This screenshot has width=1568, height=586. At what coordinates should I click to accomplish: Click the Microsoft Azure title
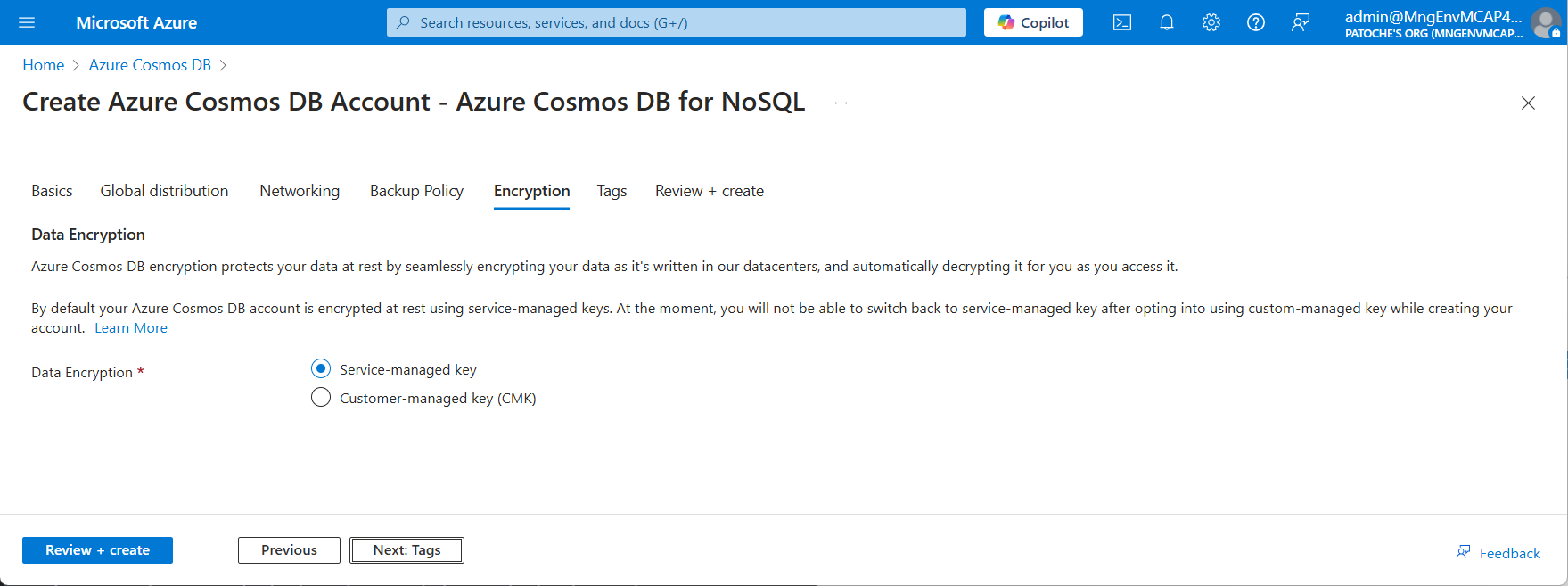click(x=136, y=22)
